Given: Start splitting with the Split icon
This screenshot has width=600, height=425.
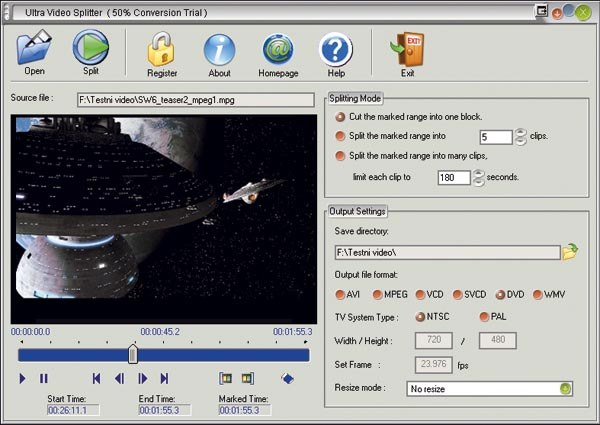Looking at the screenshot, I should coord(91,47).
